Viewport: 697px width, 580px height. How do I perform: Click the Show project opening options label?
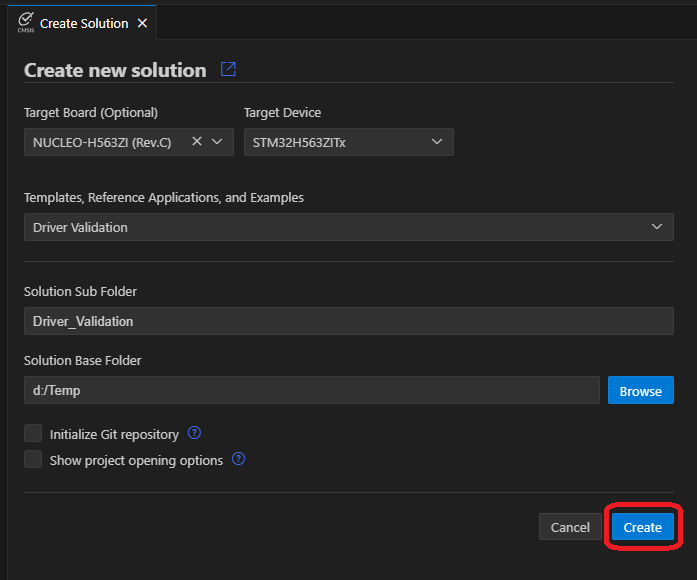pos(136,461)
